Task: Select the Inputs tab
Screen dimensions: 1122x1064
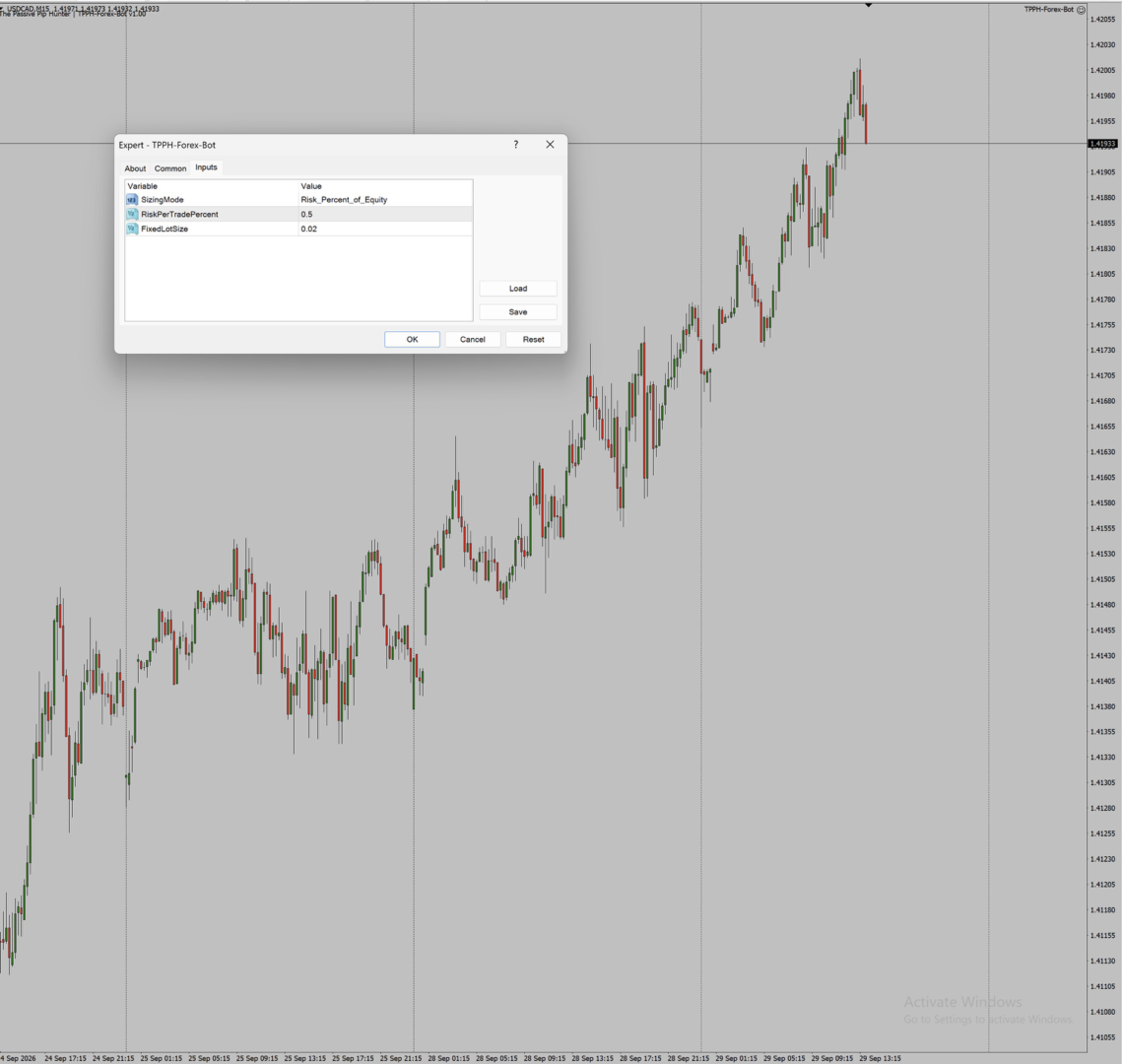Action: click(x=206, y=167)
